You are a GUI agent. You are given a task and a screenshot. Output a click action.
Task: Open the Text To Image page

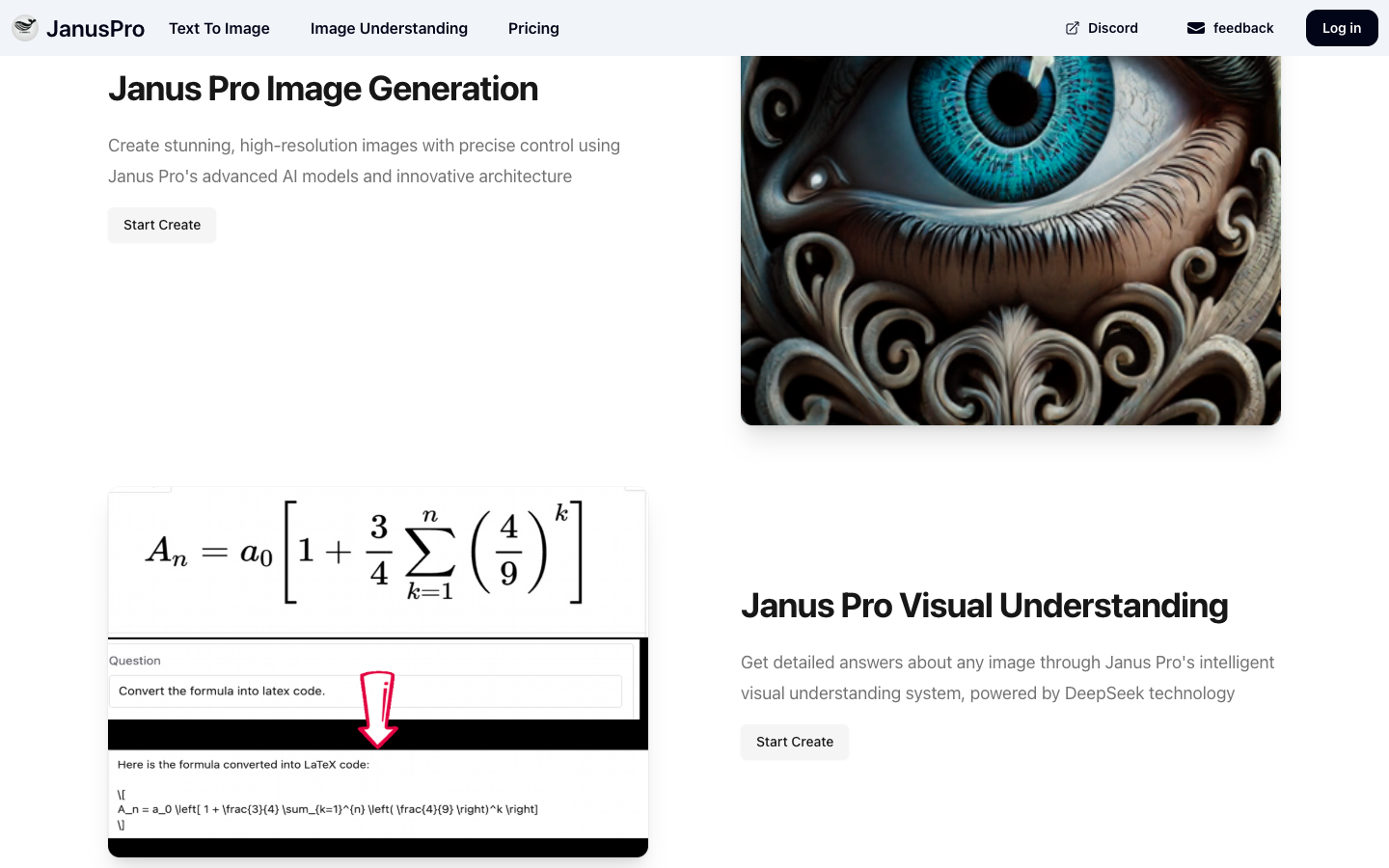point(219,28)
